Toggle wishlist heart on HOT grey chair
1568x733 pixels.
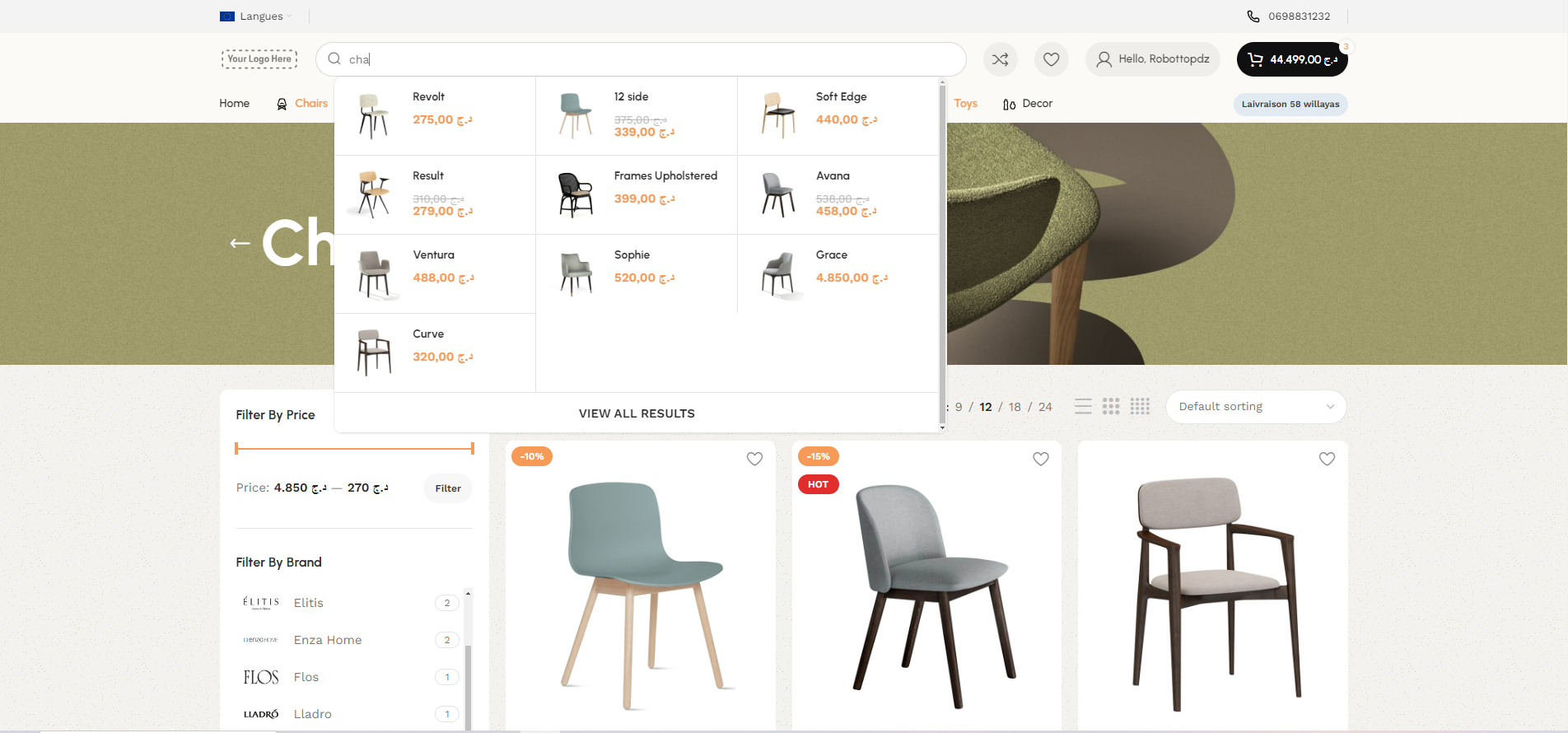coord(1041,460)
